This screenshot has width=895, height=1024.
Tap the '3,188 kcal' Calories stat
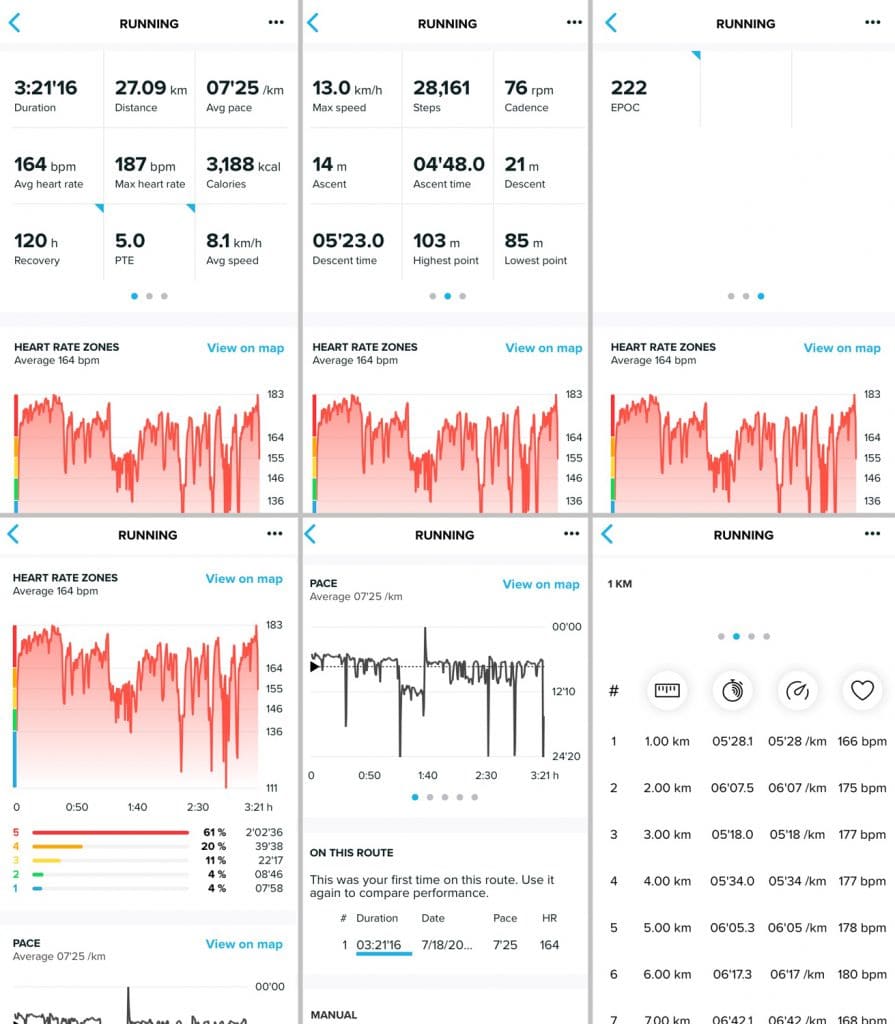244,172
